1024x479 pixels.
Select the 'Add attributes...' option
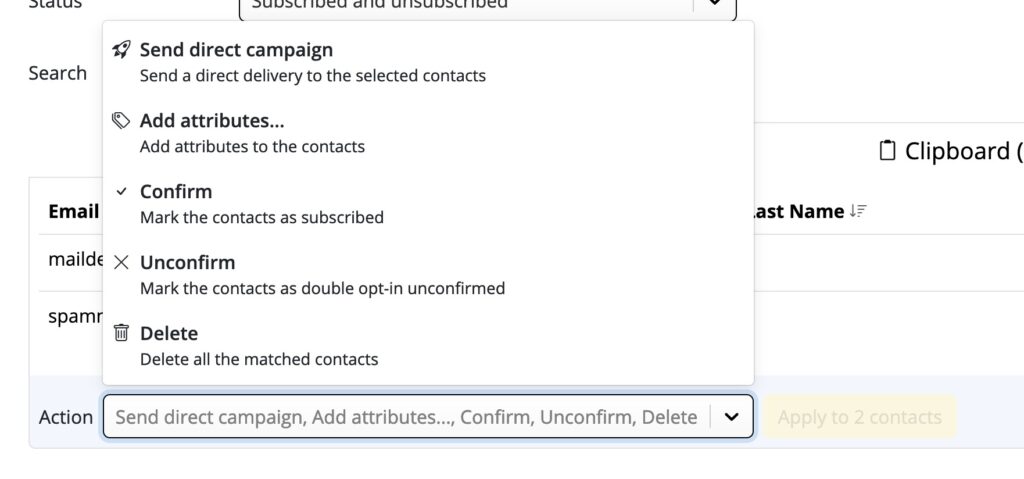(x=428, y=133)
